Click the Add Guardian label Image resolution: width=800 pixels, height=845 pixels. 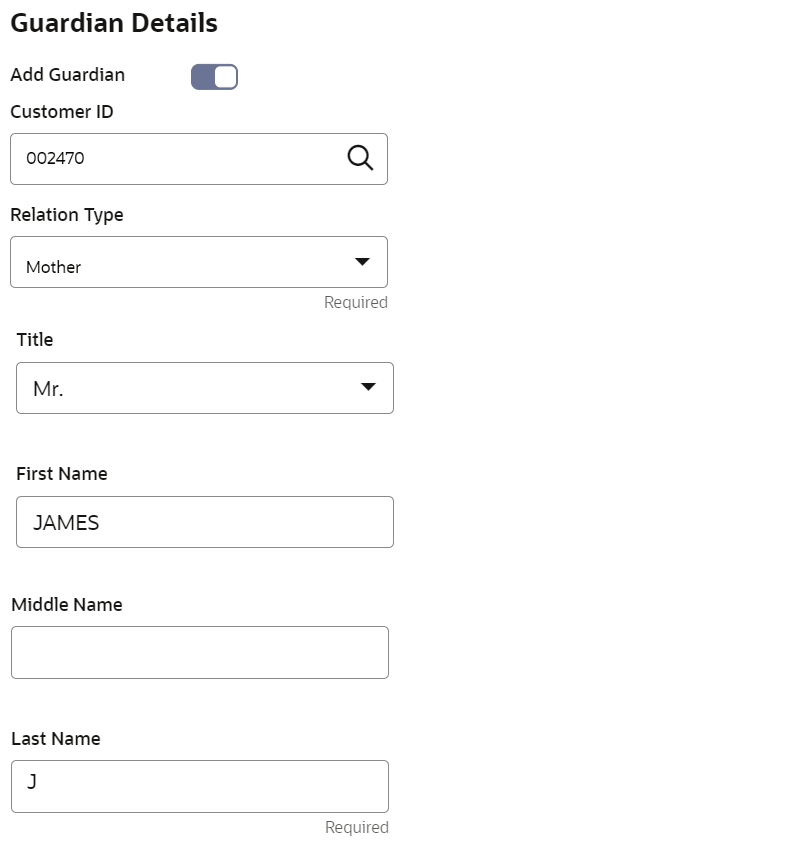pyautogui.click(x=67, y=75)
